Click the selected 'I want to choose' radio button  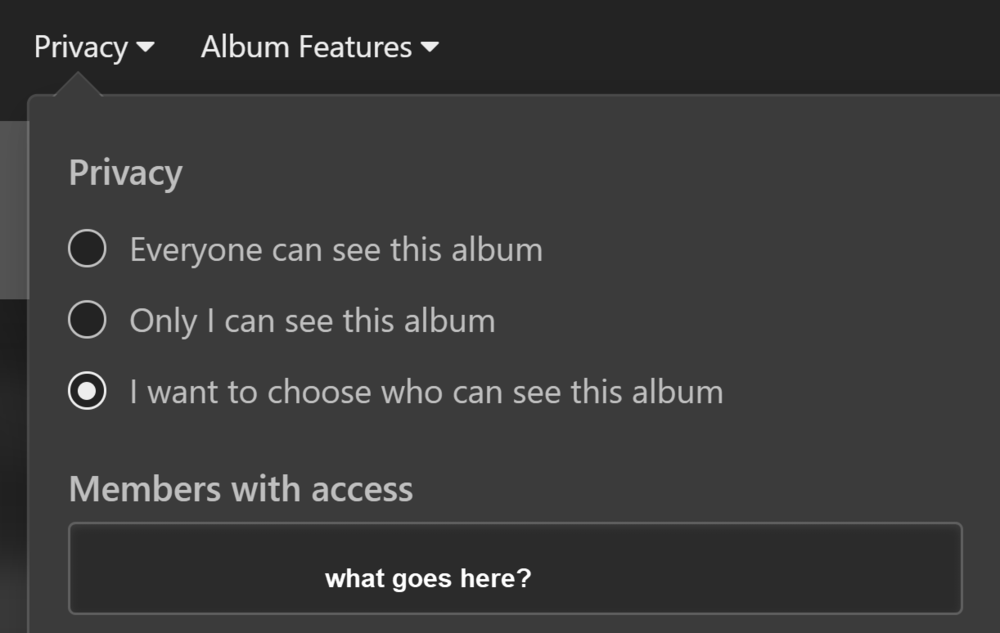click(87, 392)
